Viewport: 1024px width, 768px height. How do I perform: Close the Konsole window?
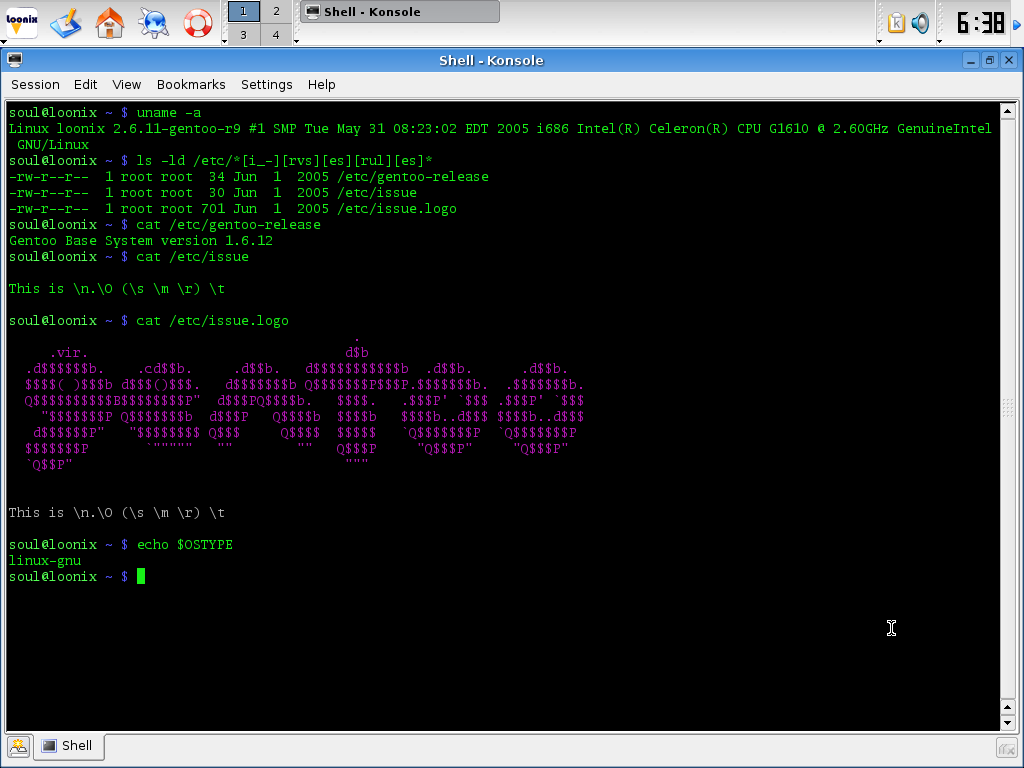[x=1009, y=61]
